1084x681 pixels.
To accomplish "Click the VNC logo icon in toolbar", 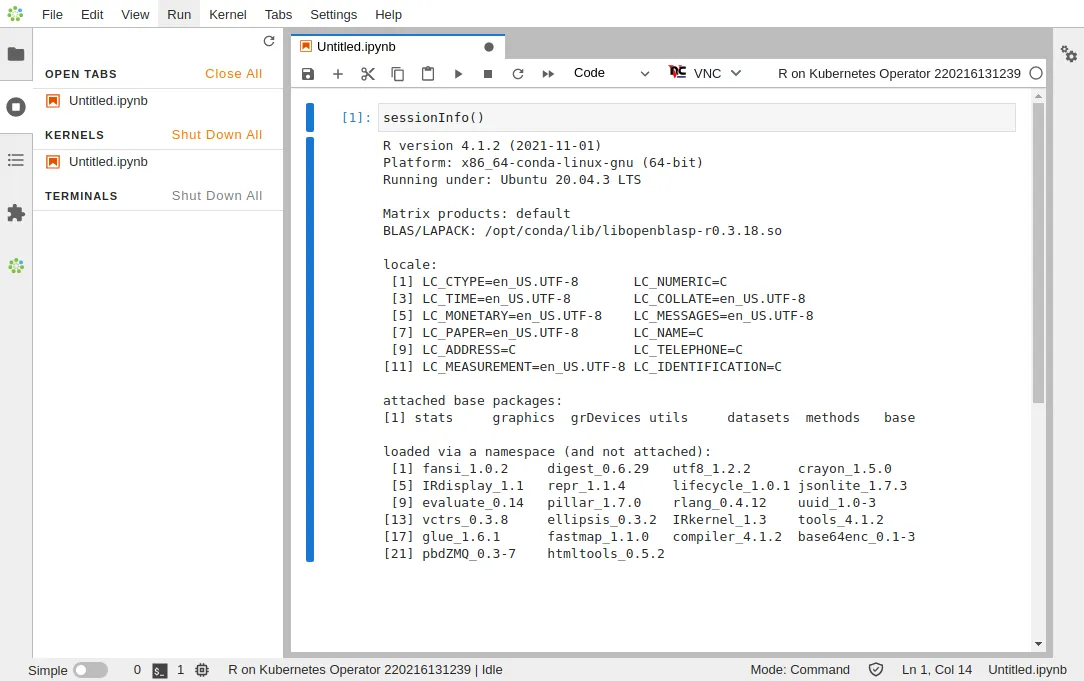I will 678,72.
